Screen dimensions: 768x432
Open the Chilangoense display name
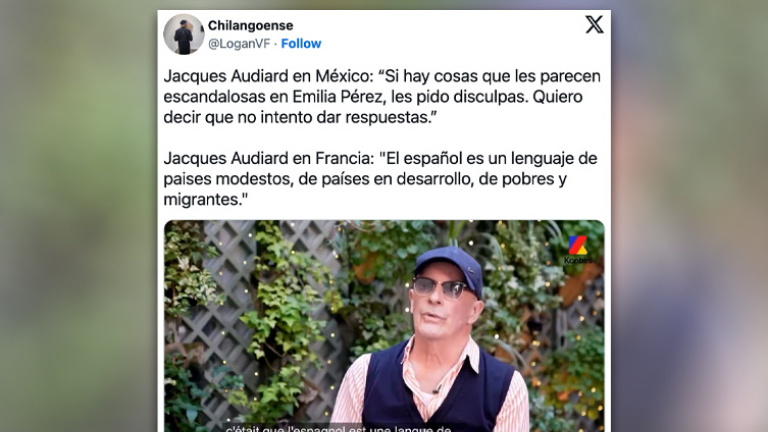pos(250,25)
